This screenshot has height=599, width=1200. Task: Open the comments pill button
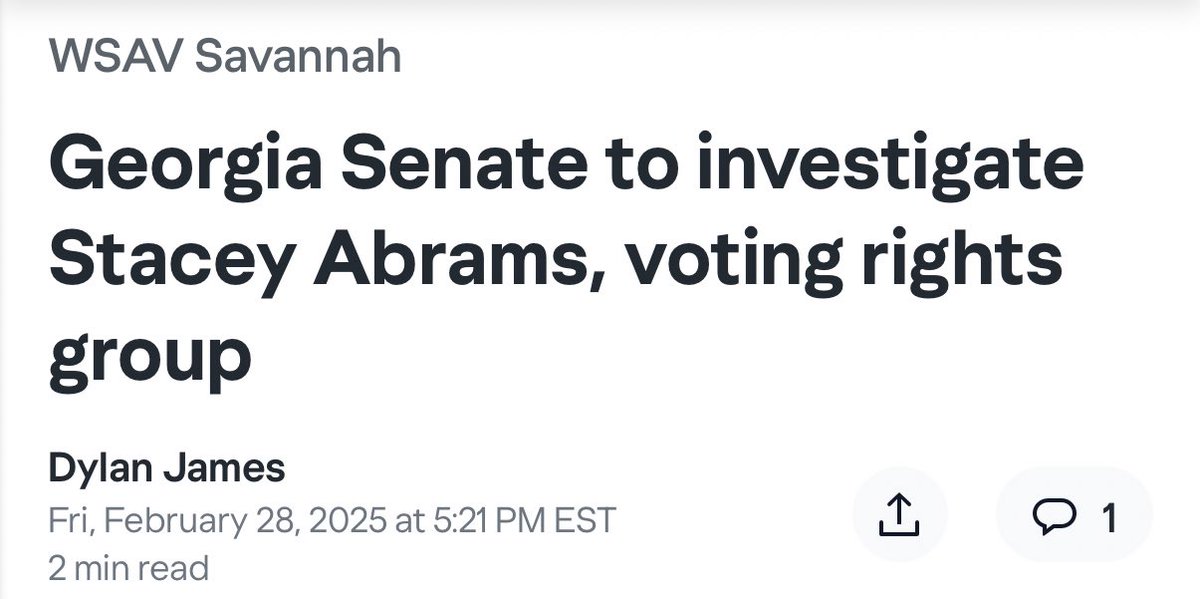tap(1075, 514)
